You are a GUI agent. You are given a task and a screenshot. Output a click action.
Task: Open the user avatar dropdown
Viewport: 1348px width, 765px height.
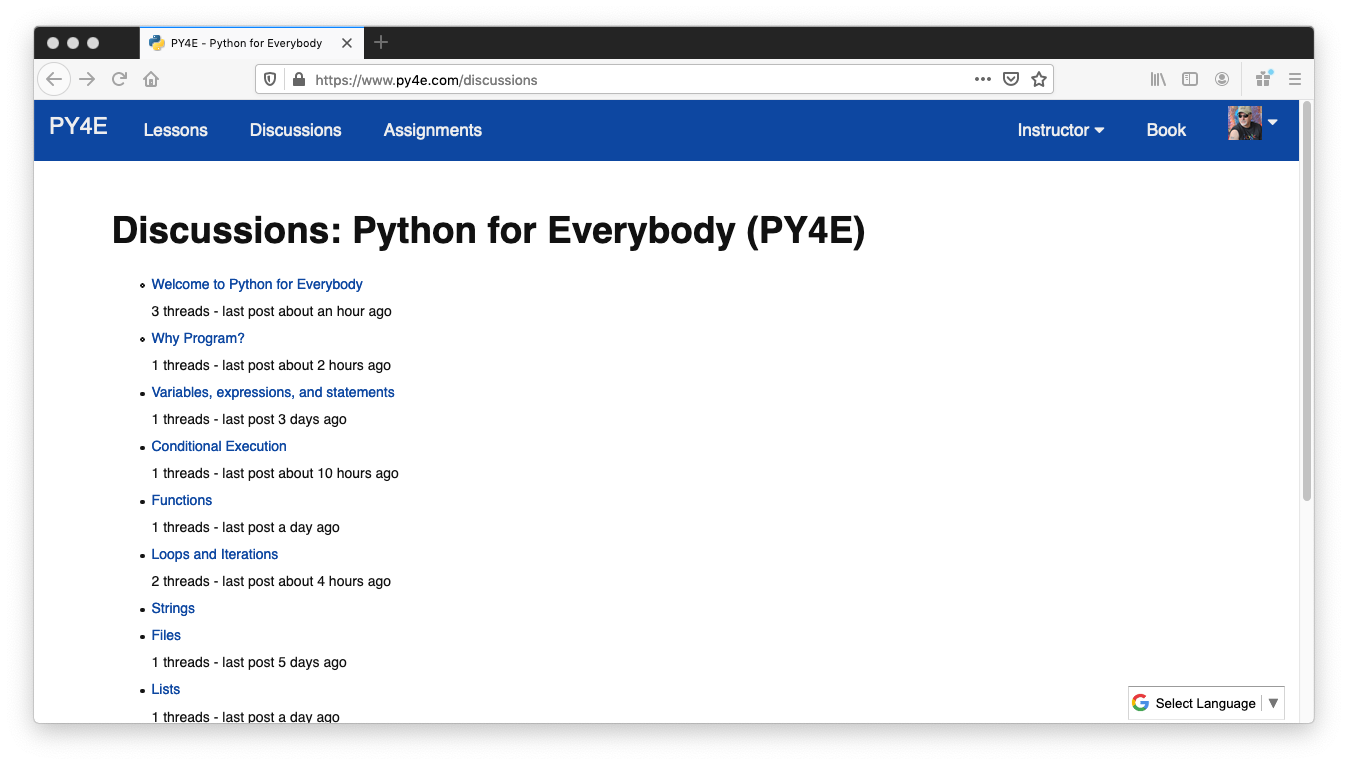(x=1252, y=123)
